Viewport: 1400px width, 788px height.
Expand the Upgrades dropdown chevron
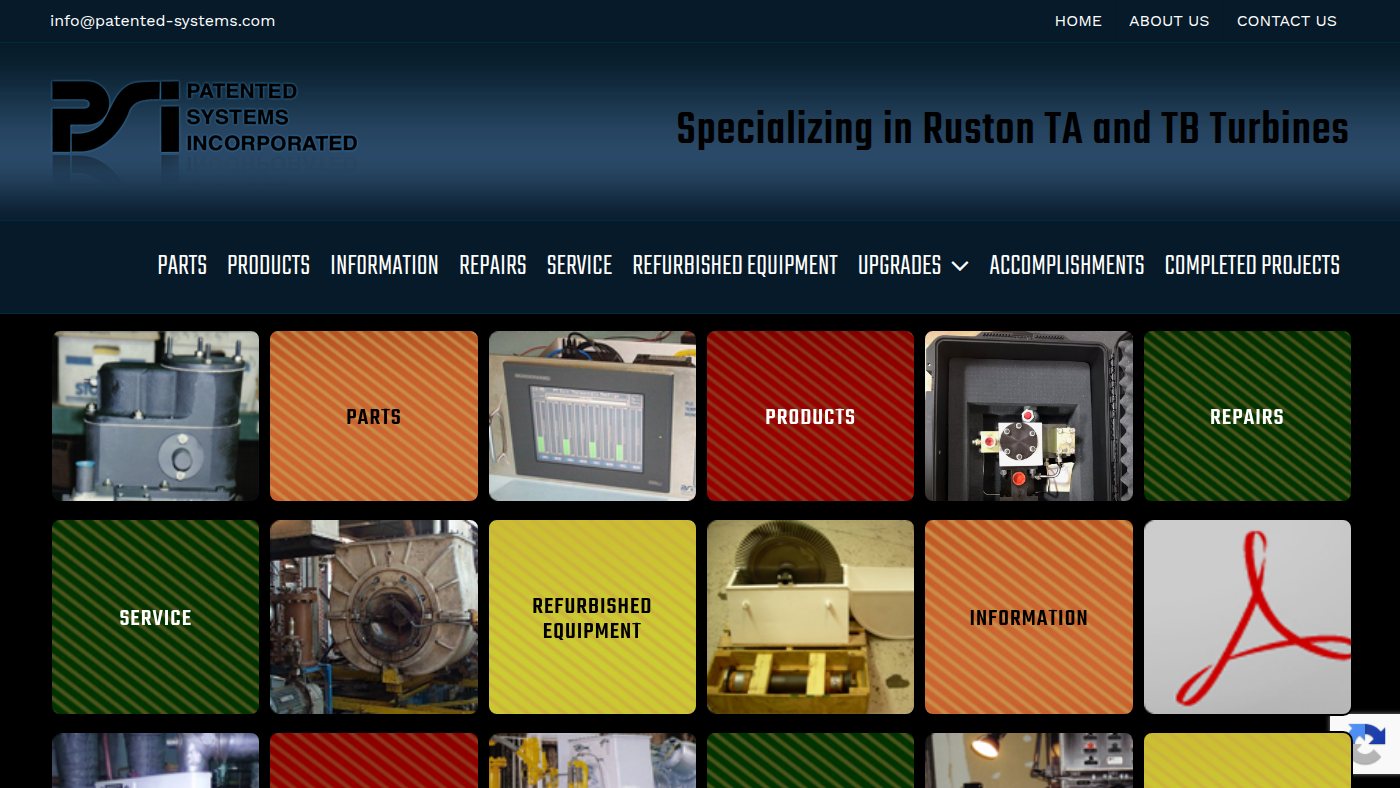pyautogui.click(x=960, y=266)
